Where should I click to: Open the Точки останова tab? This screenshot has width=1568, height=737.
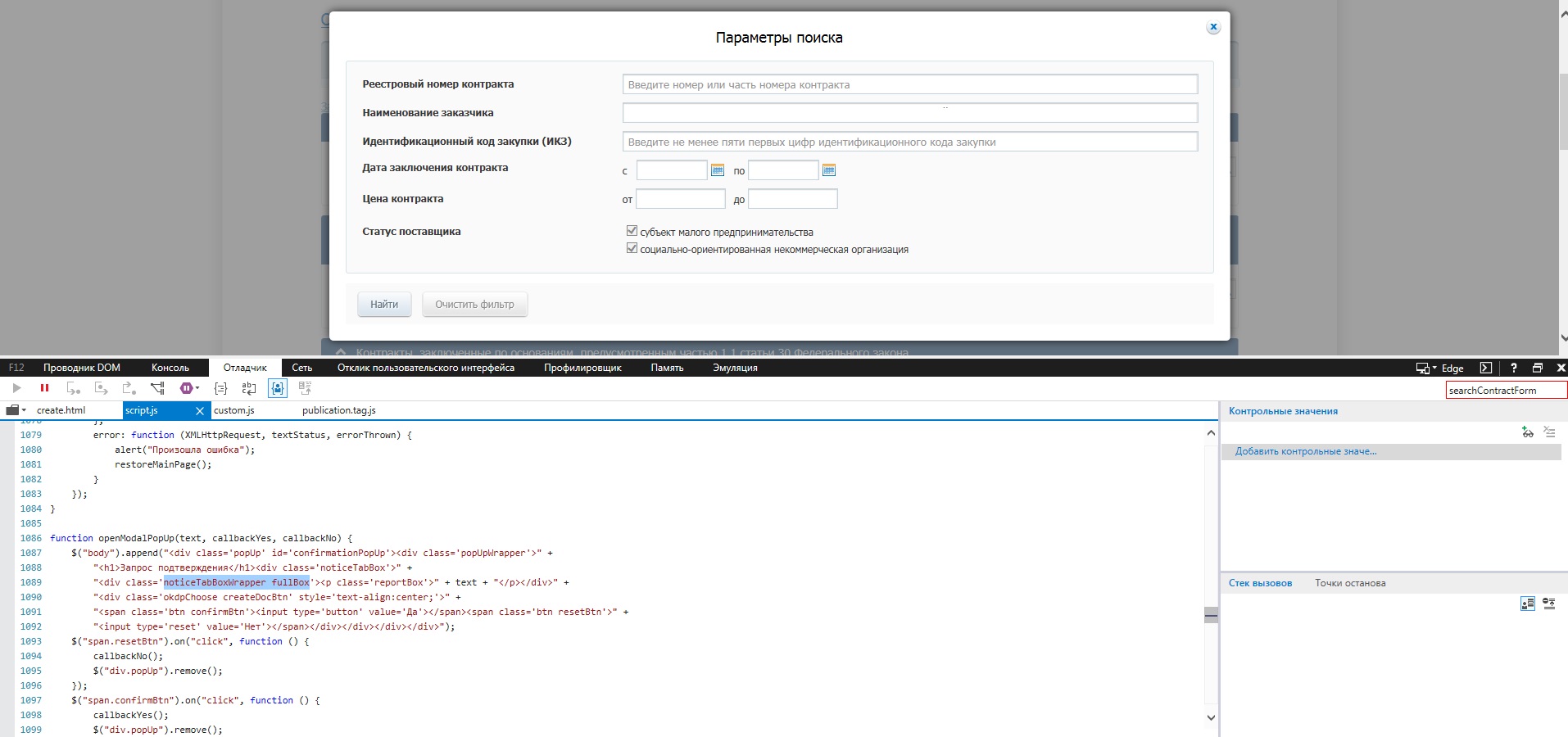1349,583
